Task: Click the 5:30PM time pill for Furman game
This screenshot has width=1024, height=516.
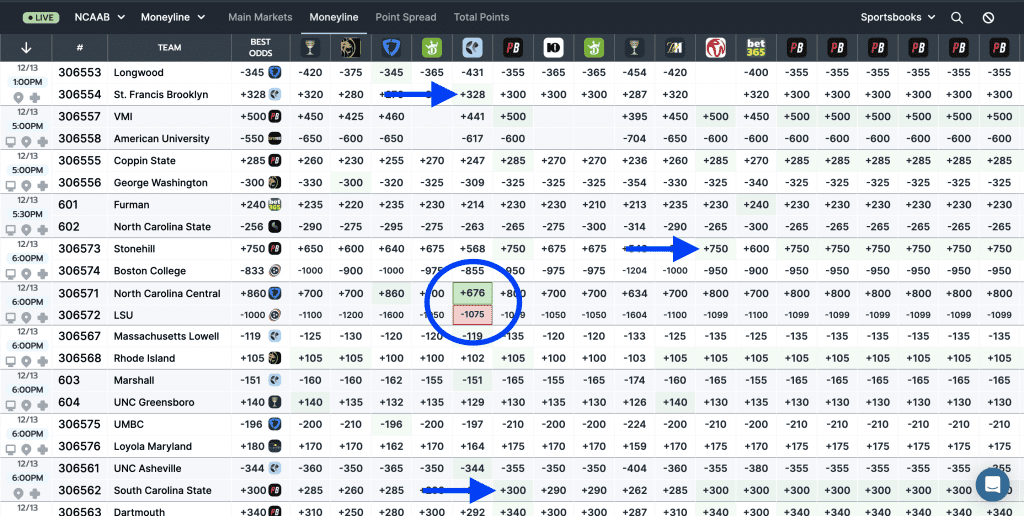Action: coord(26,214)
